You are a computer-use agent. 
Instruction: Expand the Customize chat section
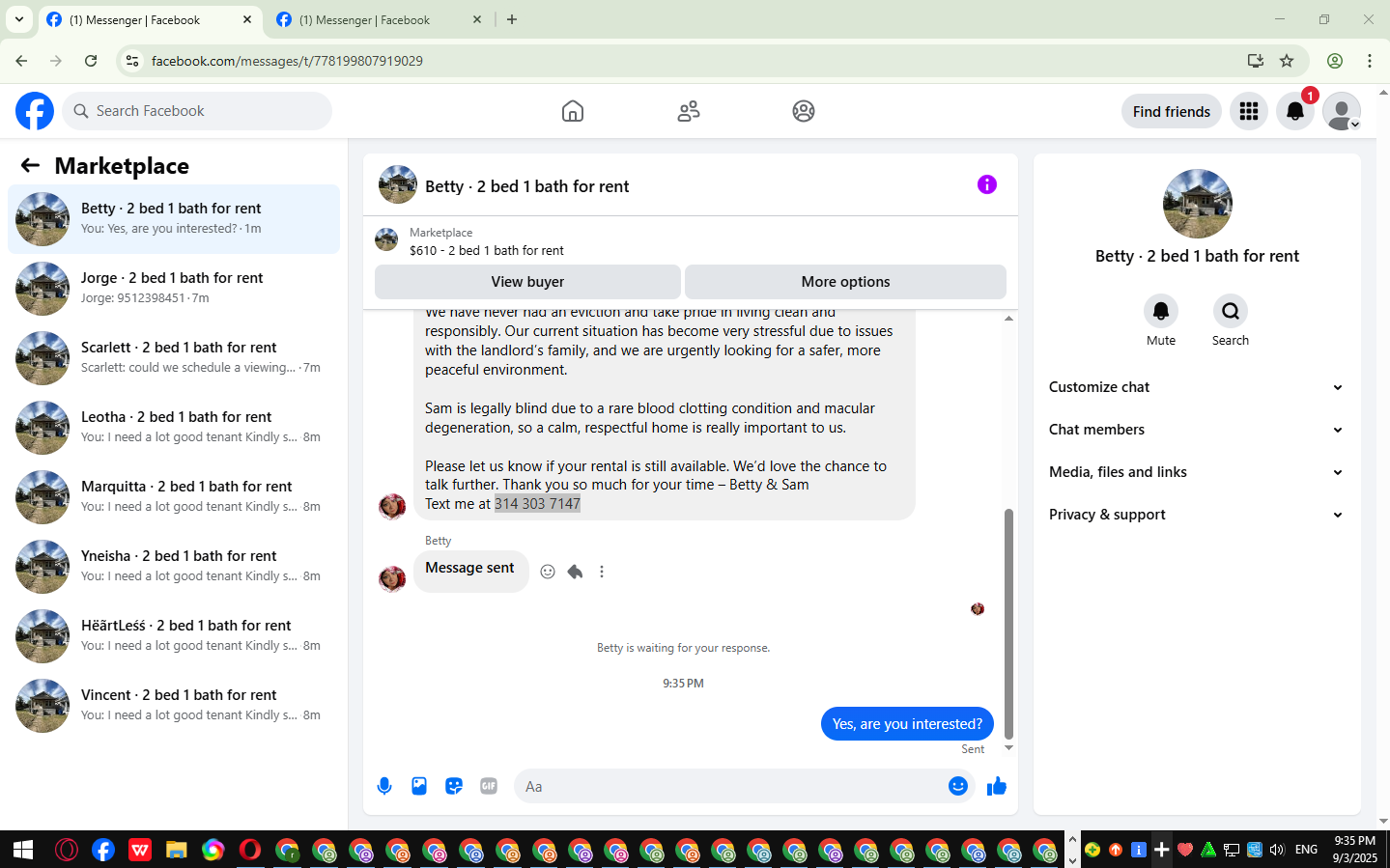(1197, 387)
